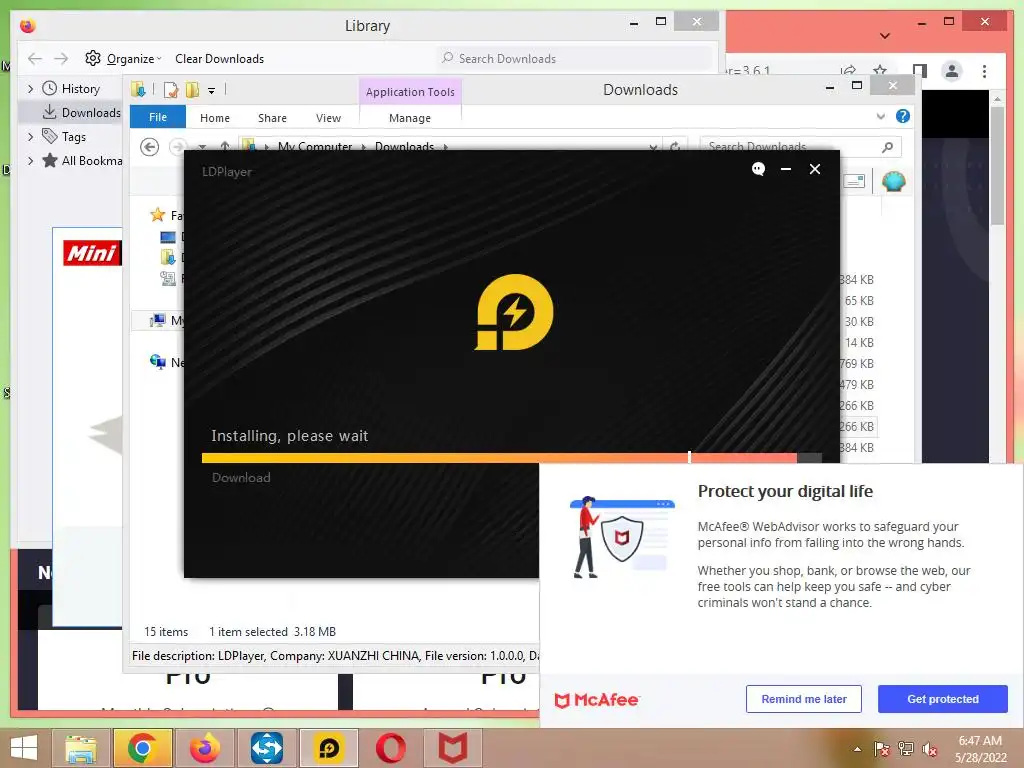Go back in the Library window

[x=35, y=59]
